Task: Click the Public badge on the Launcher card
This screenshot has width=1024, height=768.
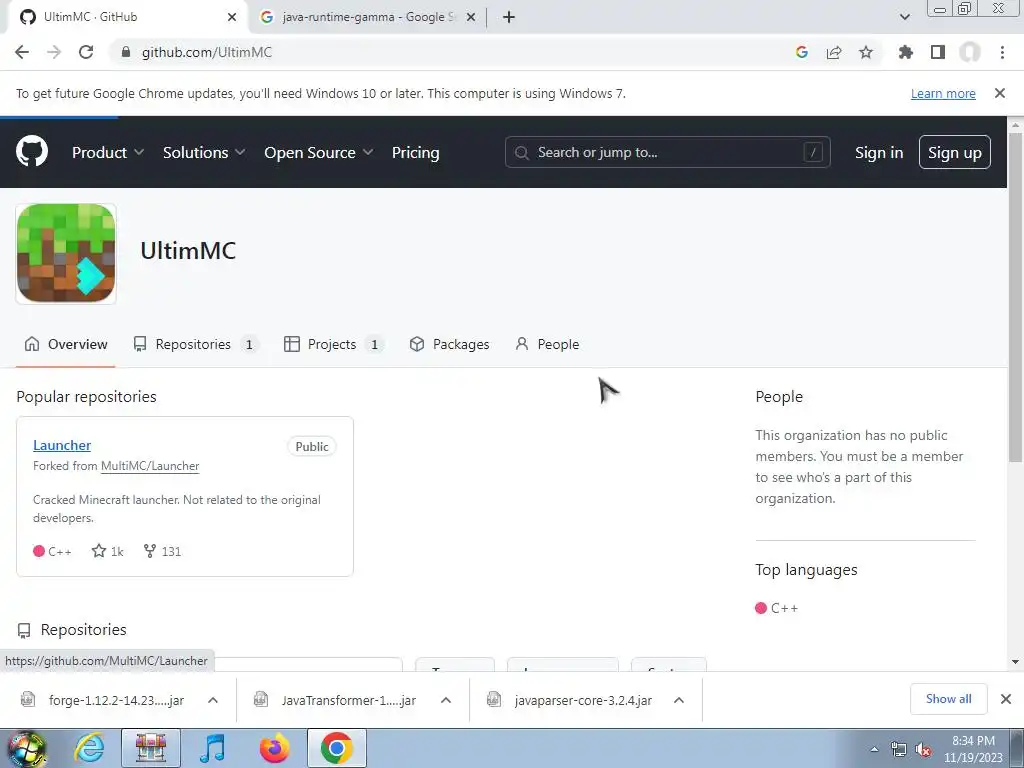Action: (x=312, y=447)
